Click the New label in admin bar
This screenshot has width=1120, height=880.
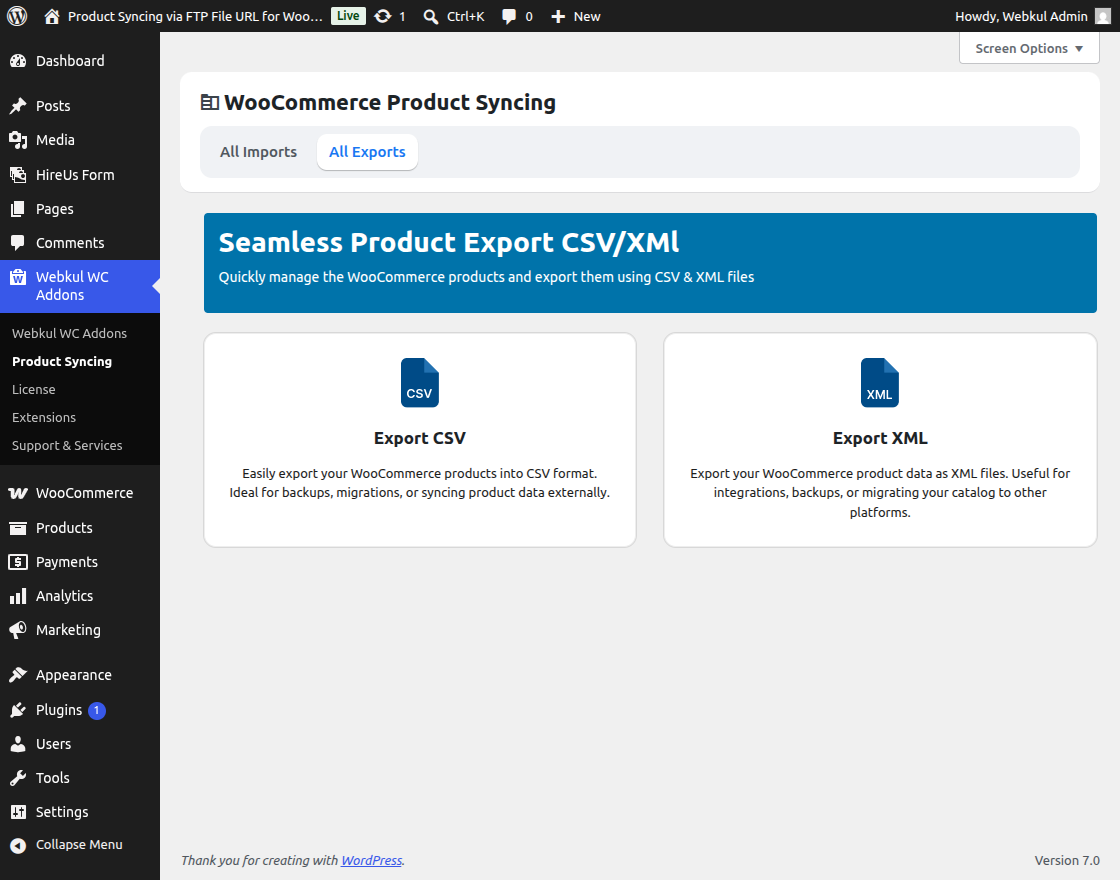click(x=587, y=16)
